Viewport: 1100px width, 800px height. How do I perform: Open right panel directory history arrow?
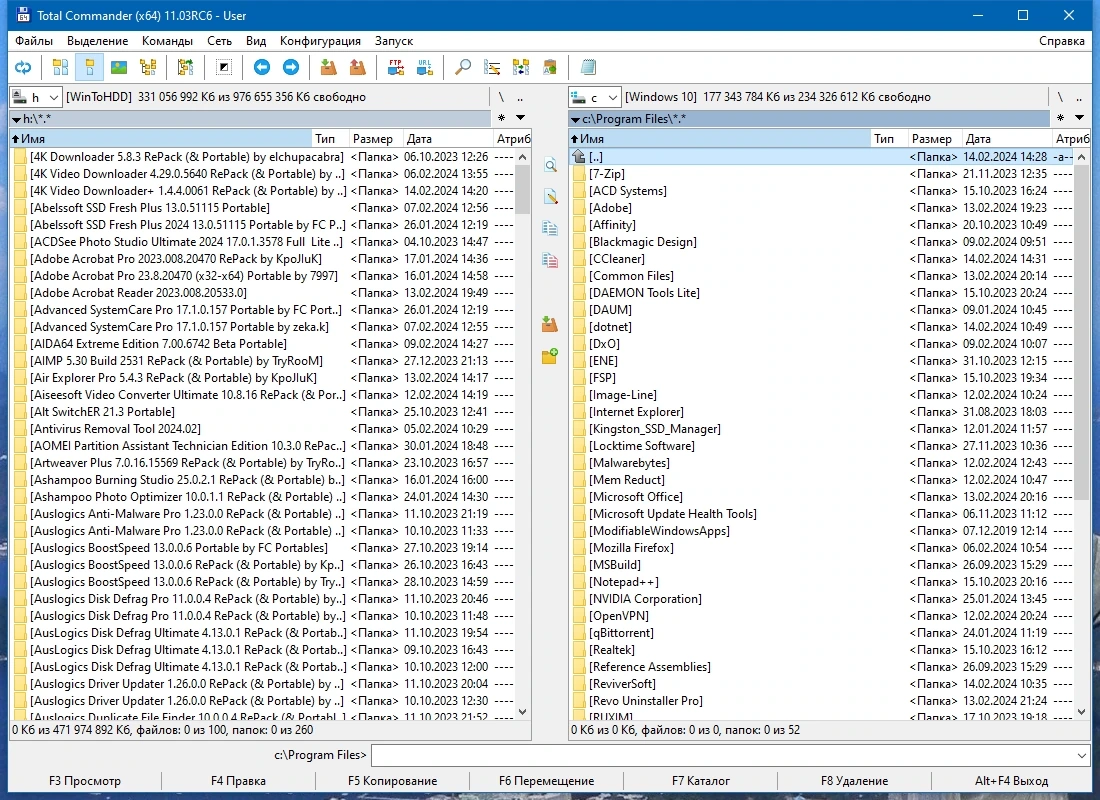point(1080,118)
